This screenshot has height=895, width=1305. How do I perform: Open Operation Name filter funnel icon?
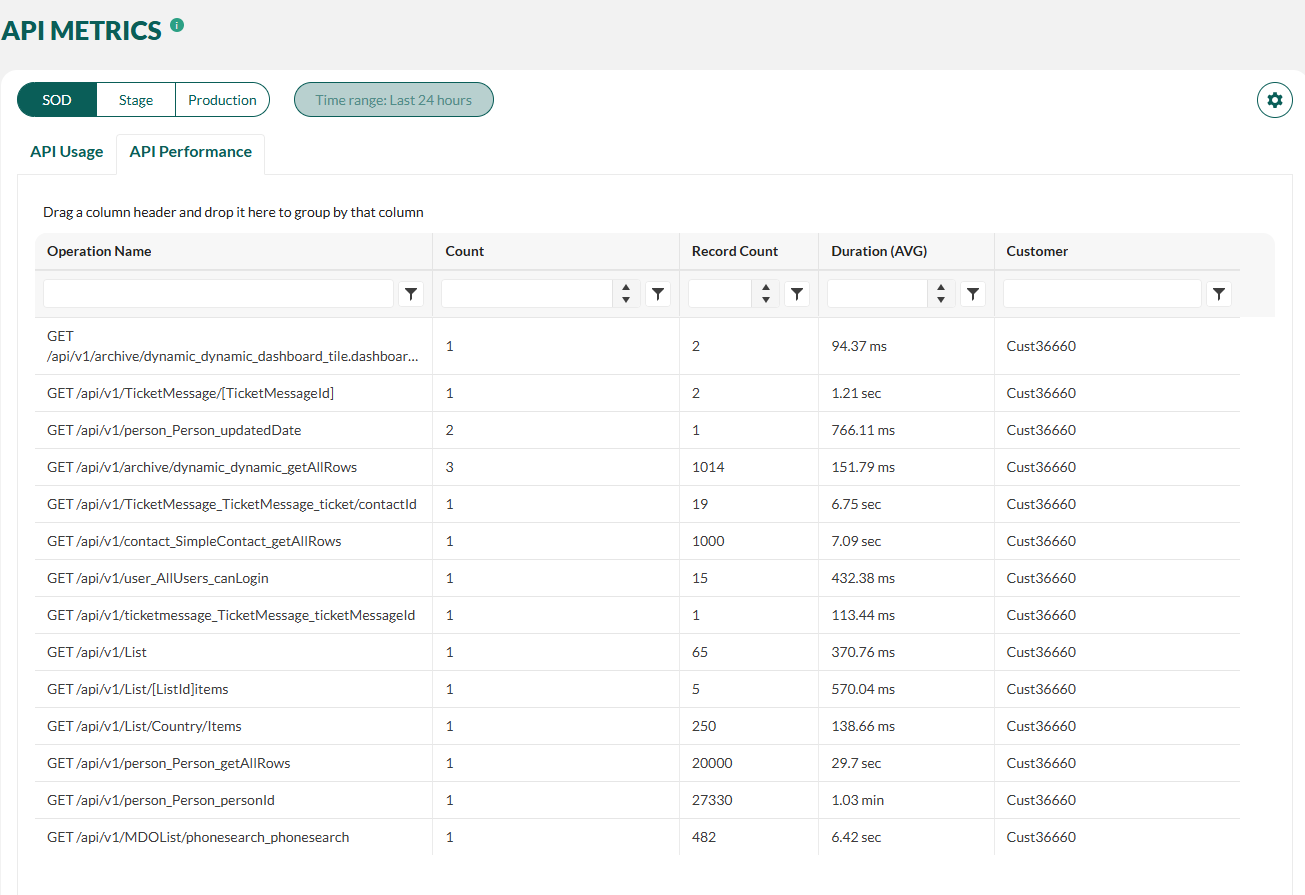click(x=411, y=293)
